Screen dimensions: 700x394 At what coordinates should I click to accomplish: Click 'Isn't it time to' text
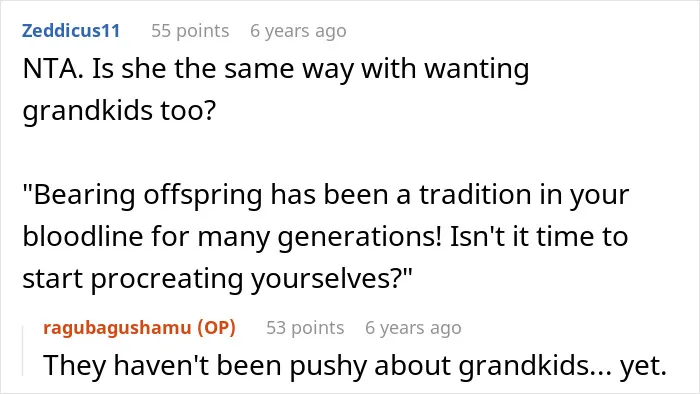pos(539,237)
